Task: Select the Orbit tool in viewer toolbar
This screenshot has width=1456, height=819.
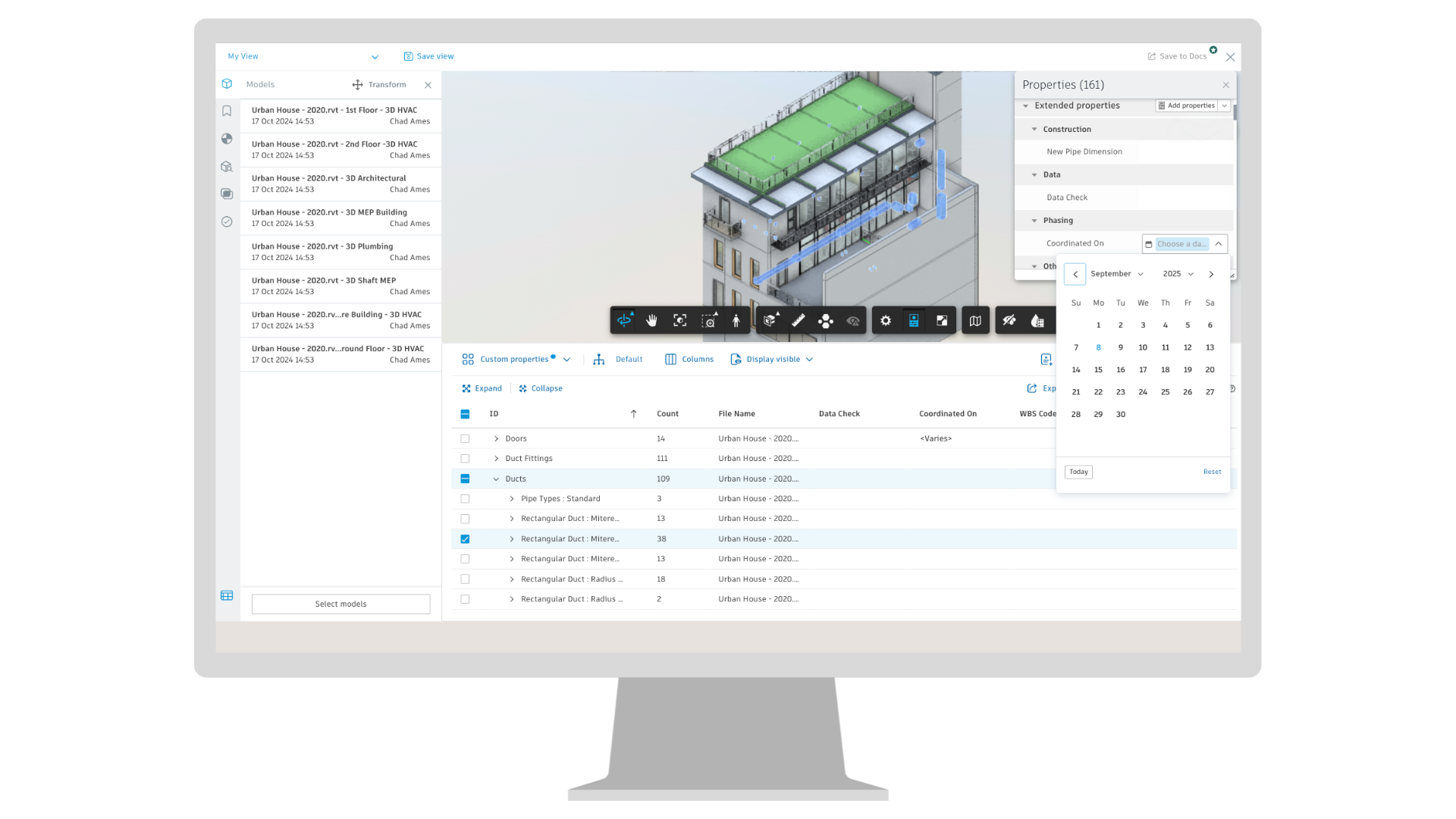Action: pyautogui.click(x=624, y=321)
